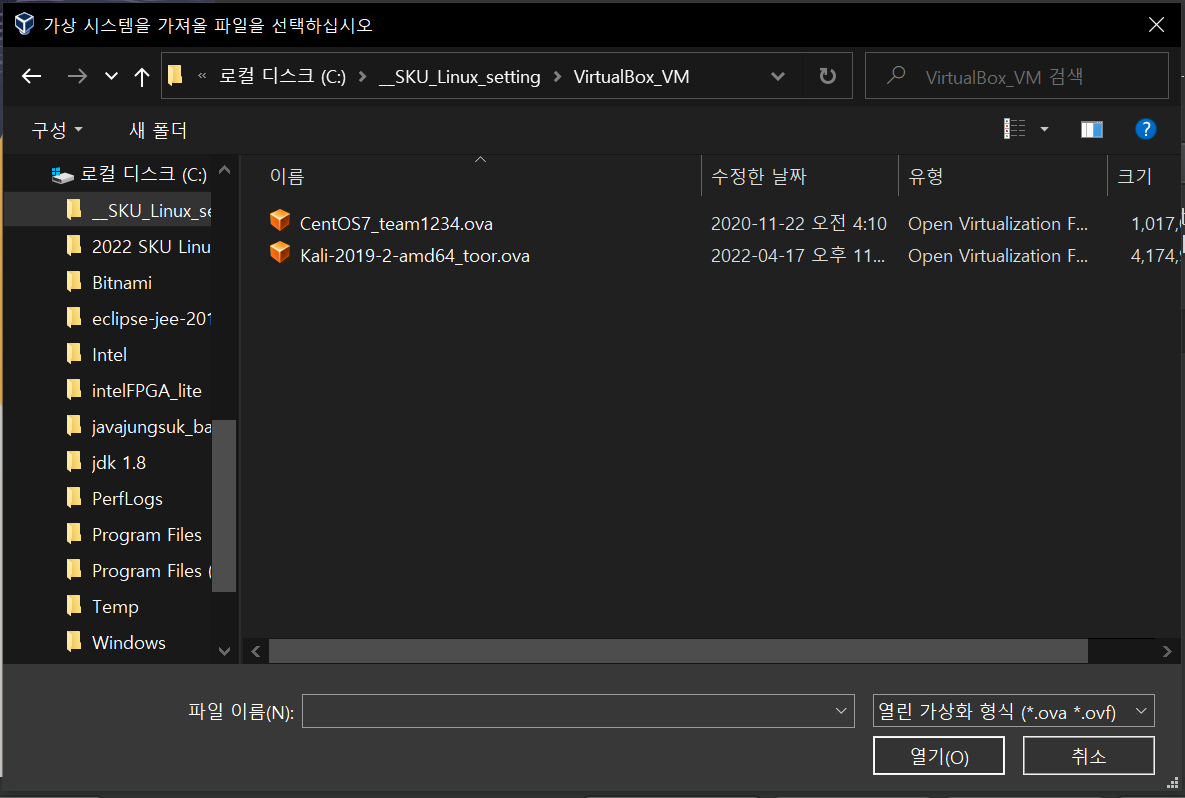The width and height of the screenshot is (1185, 798).
Task: Click the date 2020-11-22 오전 4:10
Action: 799,224
